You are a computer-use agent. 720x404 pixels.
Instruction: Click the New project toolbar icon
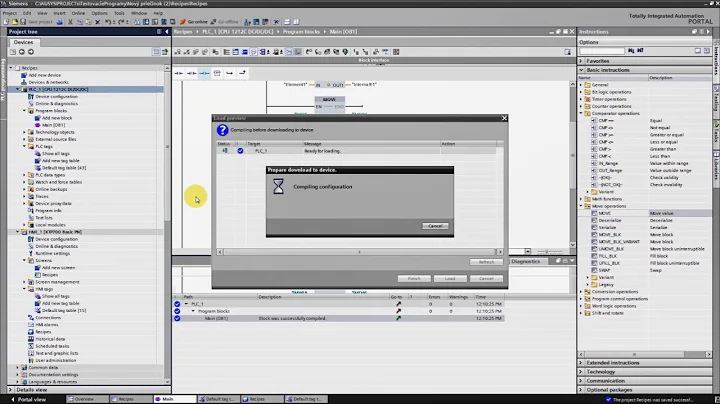(x=6, y=22)
